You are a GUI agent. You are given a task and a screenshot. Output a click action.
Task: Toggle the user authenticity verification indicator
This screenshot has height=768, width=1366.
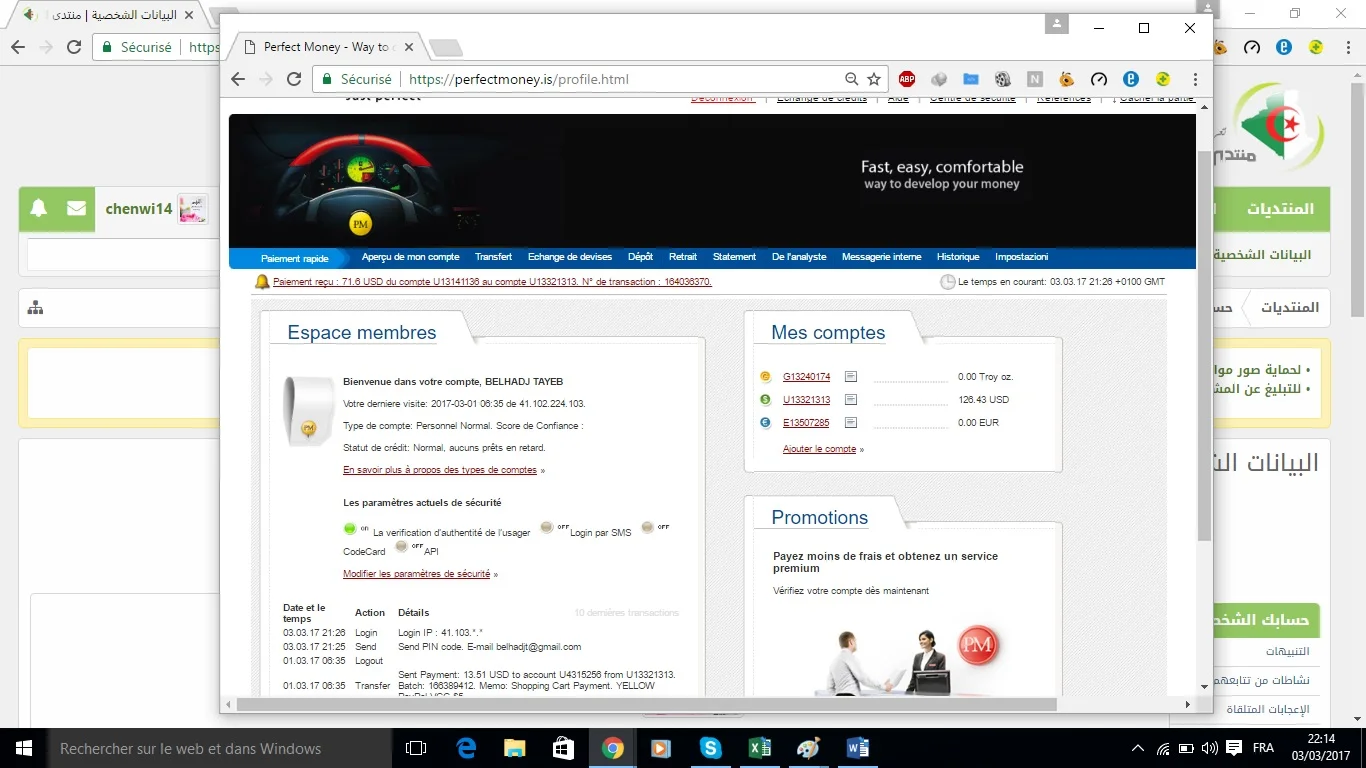(x=350, y=529)
